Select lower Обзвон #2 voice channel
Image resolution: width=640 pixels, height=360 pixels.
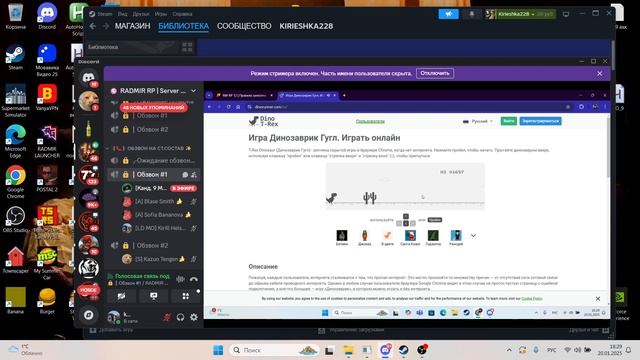tap(154, 245)
